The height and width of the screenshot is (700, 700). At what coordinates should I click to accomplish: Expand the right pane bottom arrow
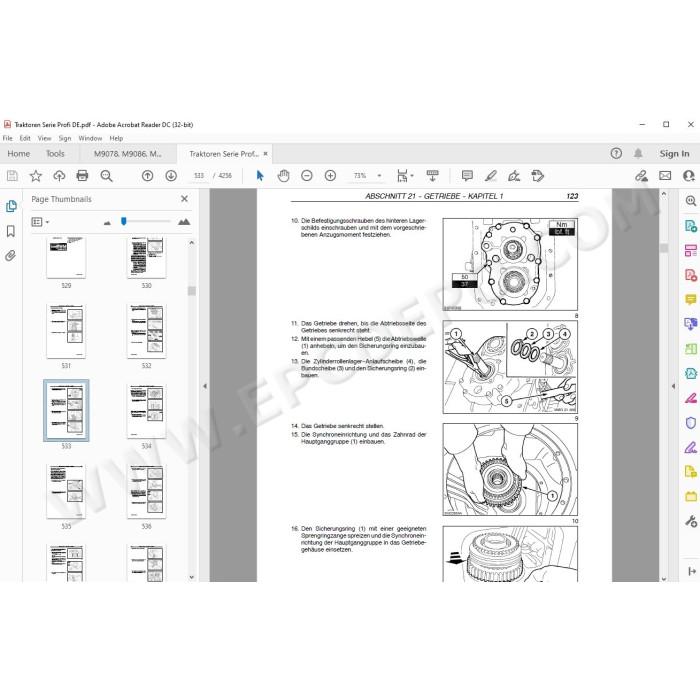click(x=692, y=571)
